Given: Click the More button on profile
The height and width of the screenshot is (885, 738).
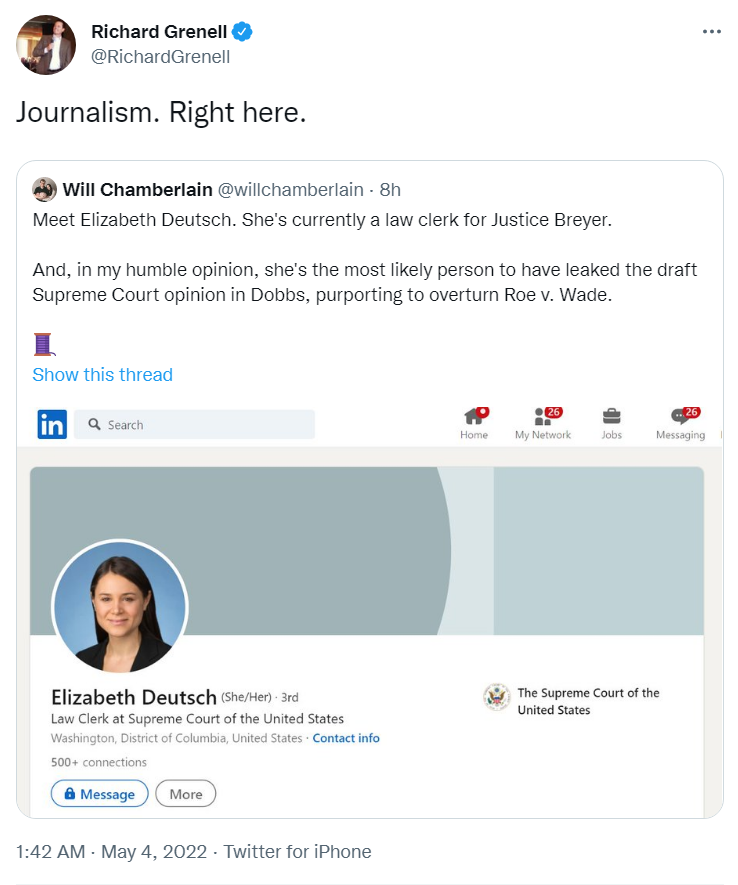Looking at the screenshot, I should [x=186, y=794].
